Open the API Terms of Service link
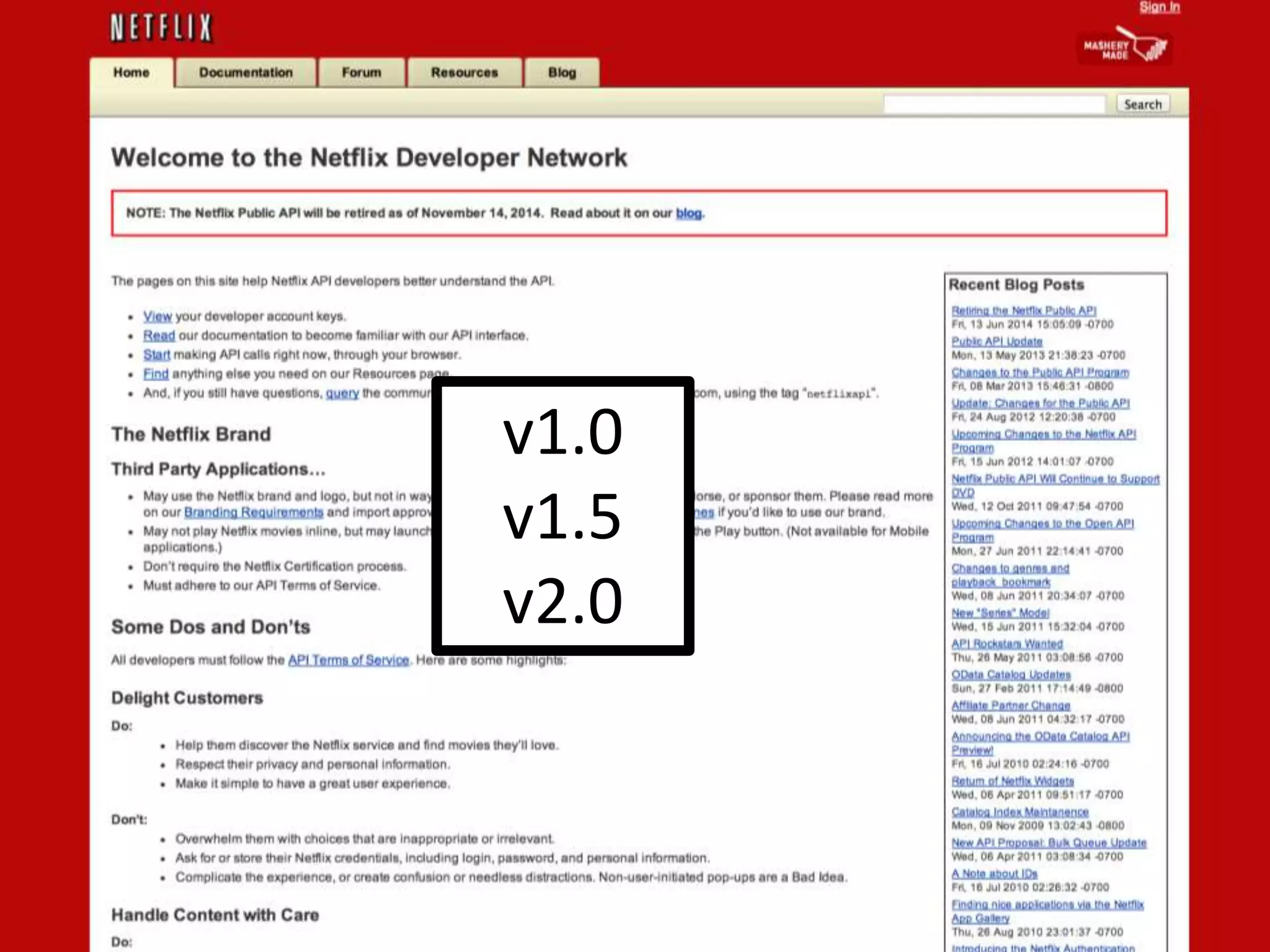This screenshot has height=952, width=1270. tap(349, 660)
